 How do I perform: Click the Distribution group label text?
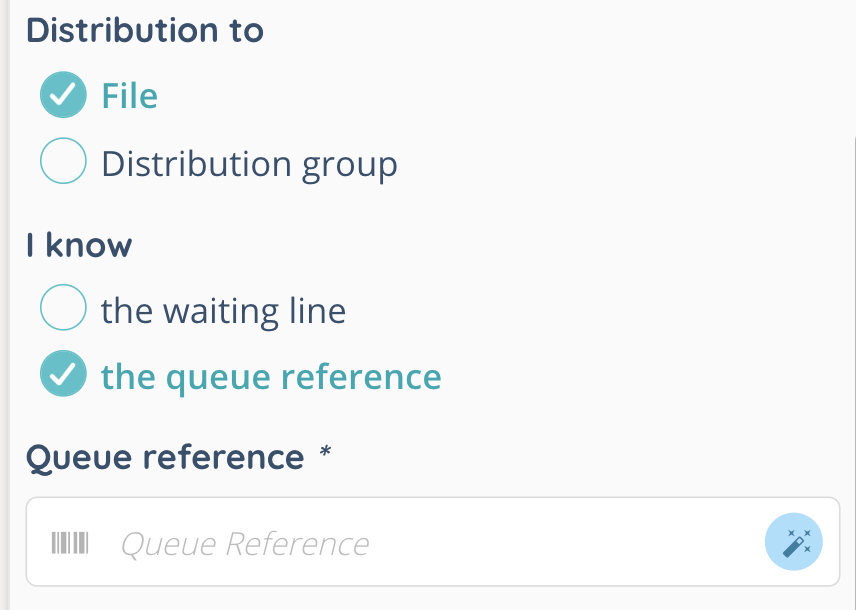(249, 163)
